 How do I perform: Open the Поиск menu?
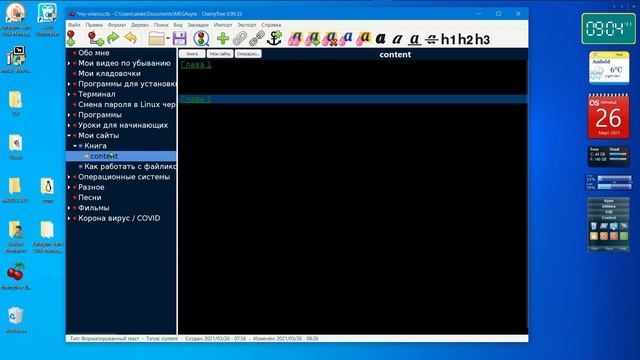pos(161,25)
